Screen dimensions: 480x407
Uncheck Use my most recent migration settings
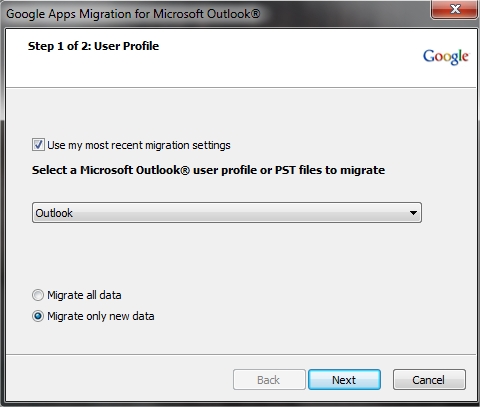(38, 145)
